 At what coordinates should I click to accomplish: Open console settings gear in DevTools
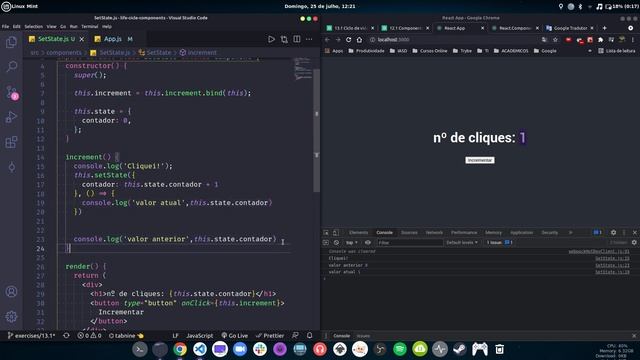coord(634,242)
